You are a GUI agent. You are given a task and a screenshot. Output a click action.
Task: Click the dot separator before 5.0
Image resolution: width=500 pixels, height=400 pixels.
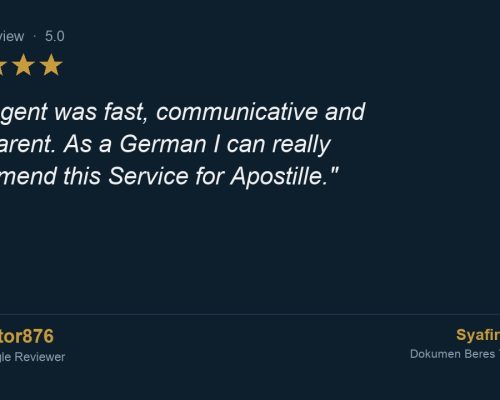point(35,36)
